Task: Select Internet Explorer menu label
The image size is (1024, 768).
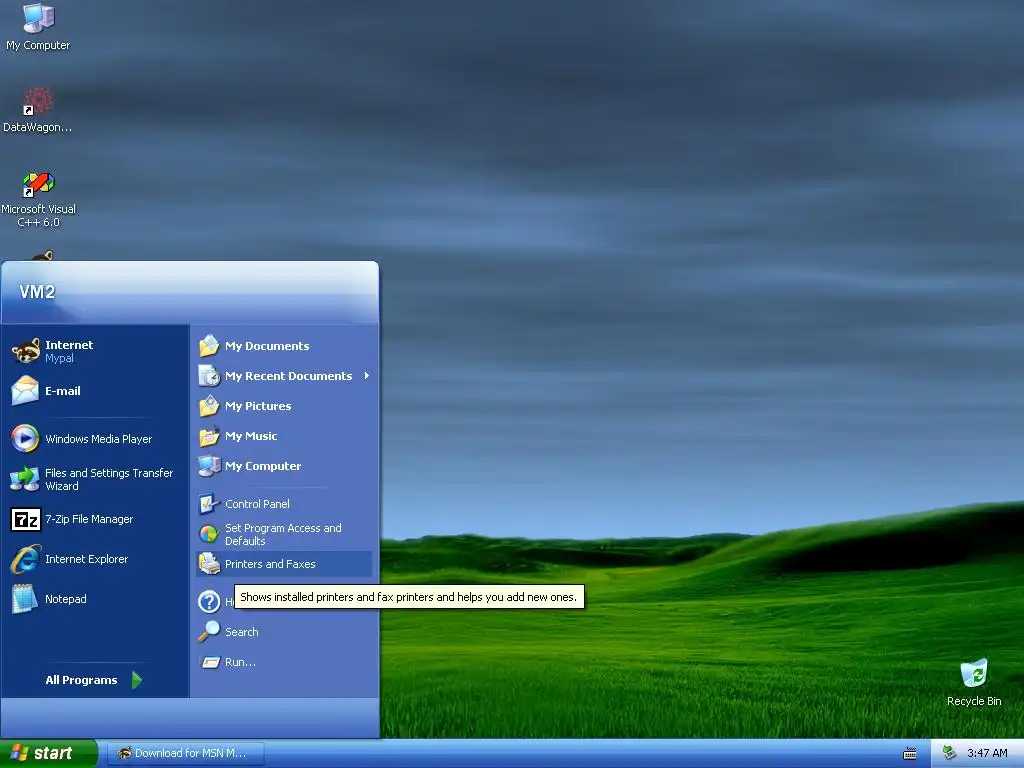Action: tap(86, 559)
